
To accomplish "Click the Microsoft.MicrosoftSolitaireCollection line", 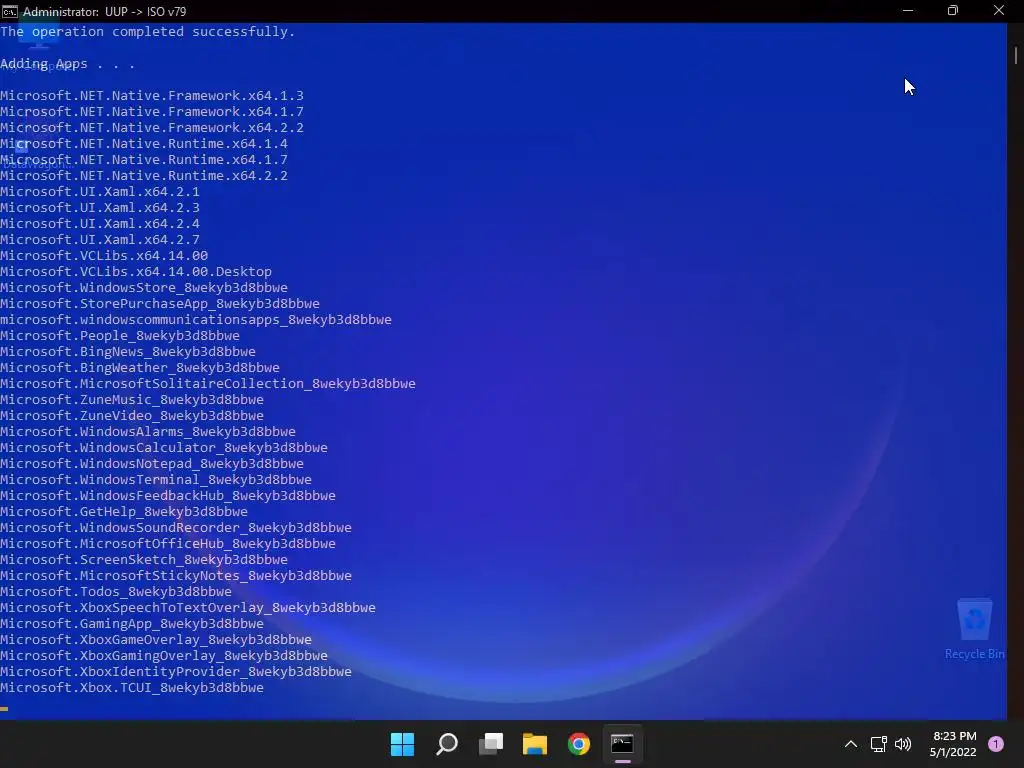I will click(208, 383).
